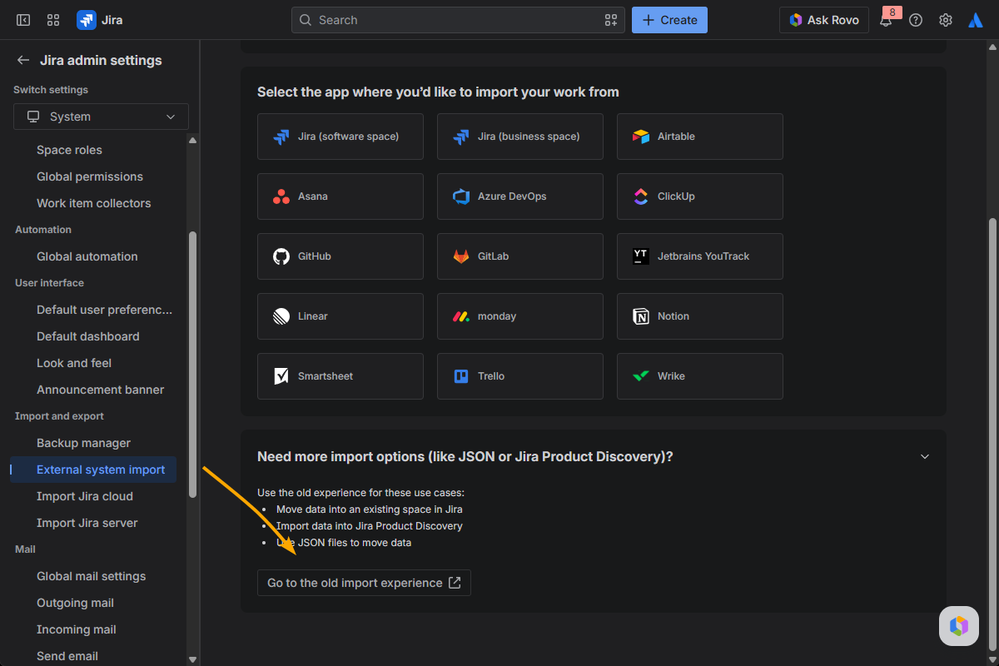Click the main page scrollbar thumb
The height and width of the screenshot is (666, 999).
coord(992,433)
